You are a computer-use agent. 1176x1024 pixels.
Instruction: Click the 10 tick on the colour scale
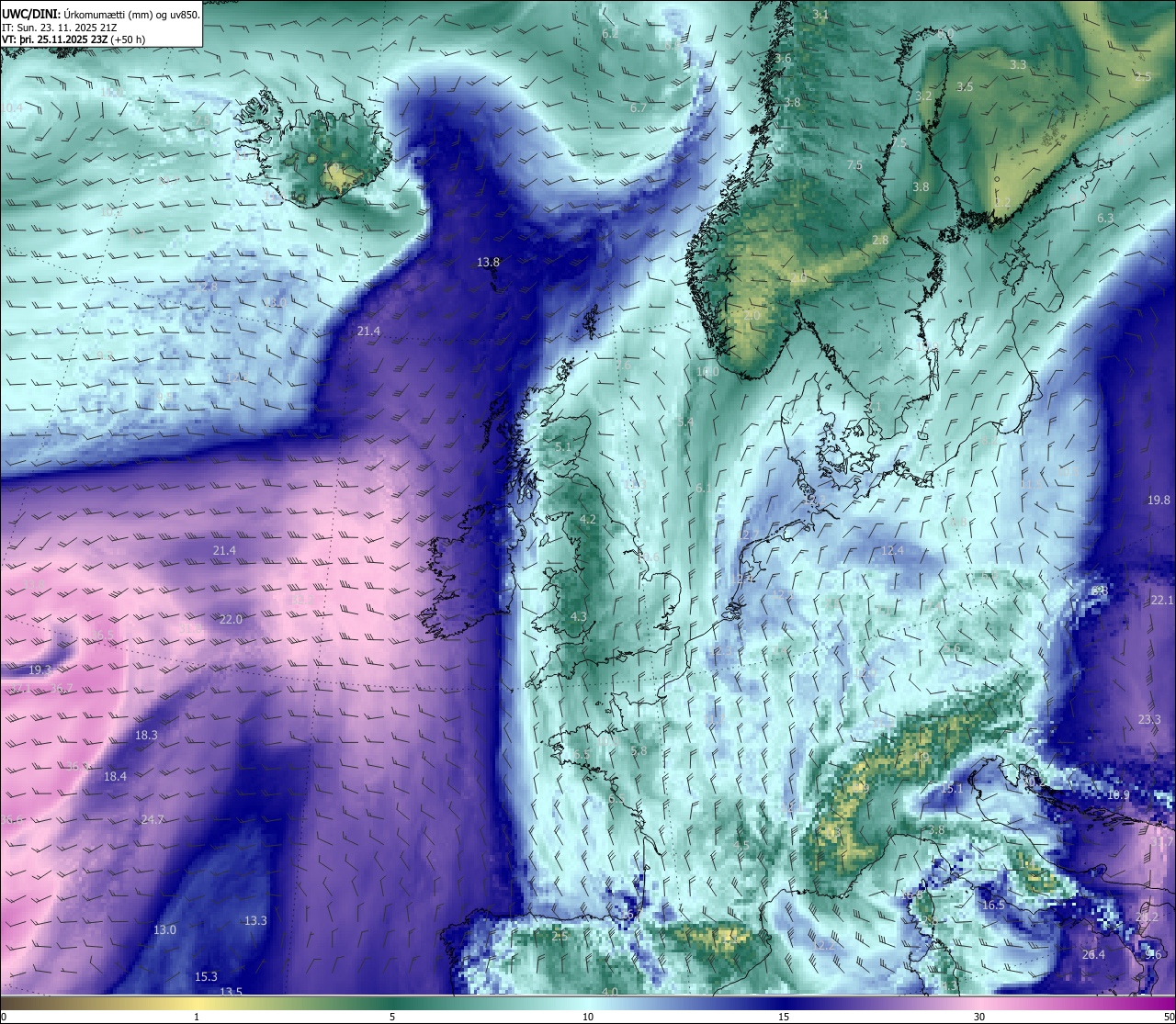[588, 1016]
